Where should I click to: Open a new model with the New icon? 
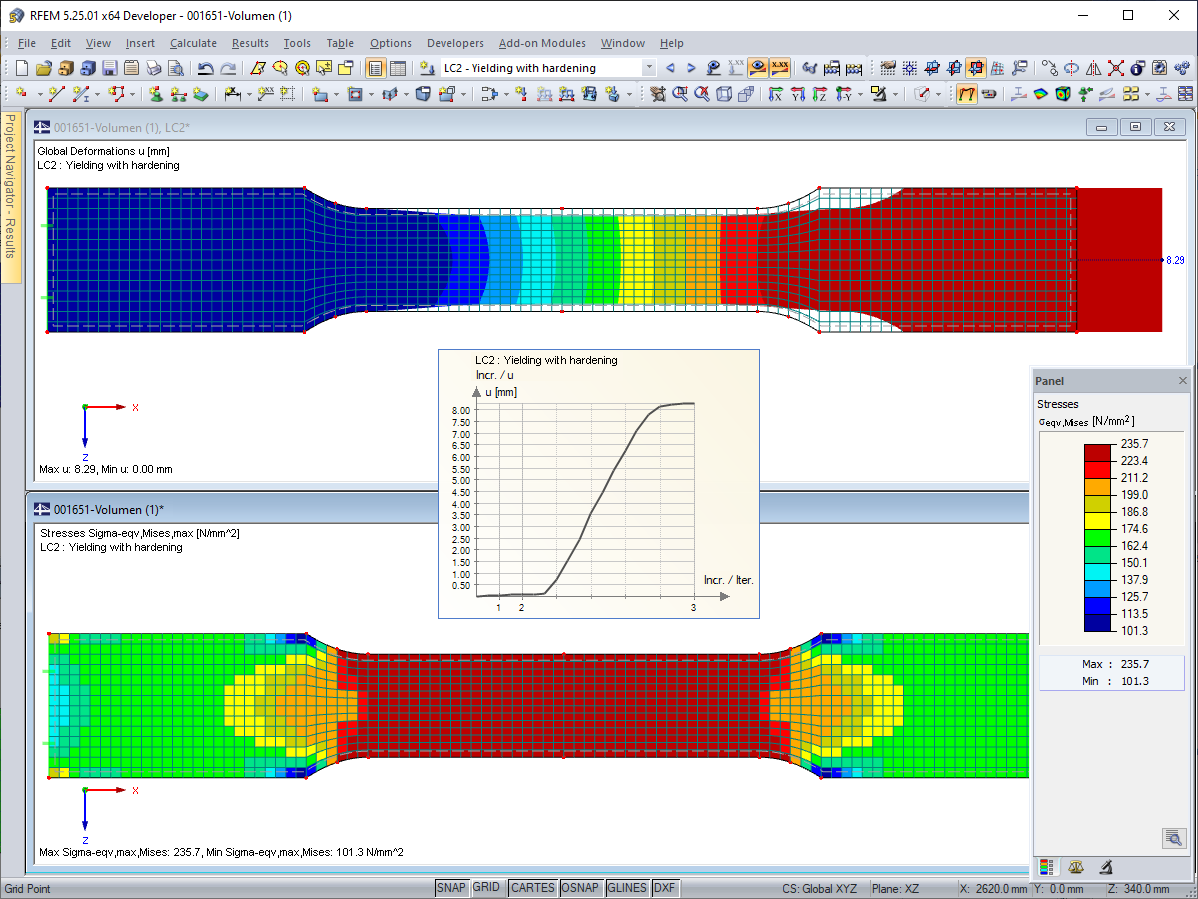click(22, 68)
